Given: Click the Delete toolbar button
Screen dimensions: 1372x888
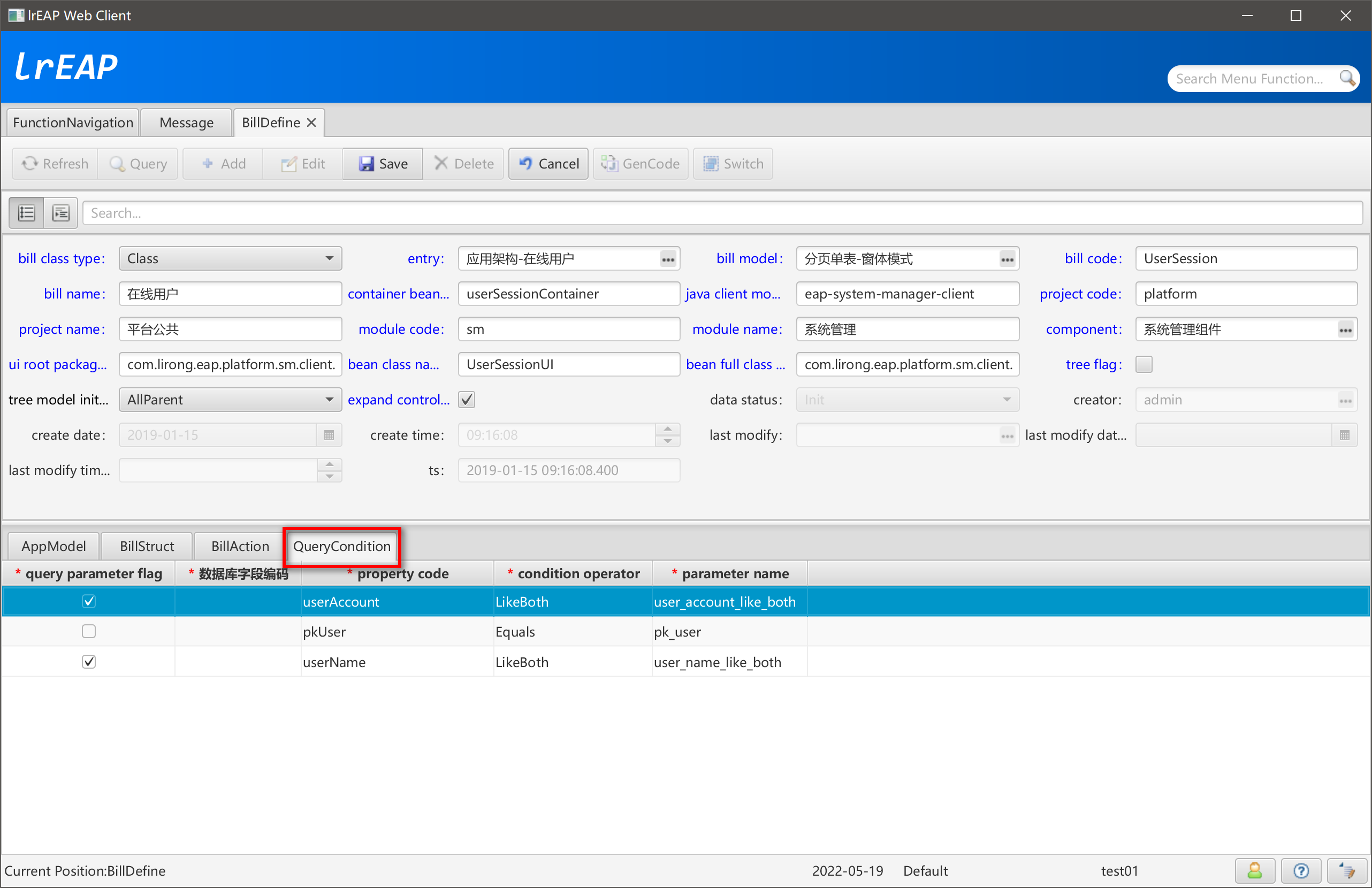Looking at the screenshot, I should coord(463,164).
